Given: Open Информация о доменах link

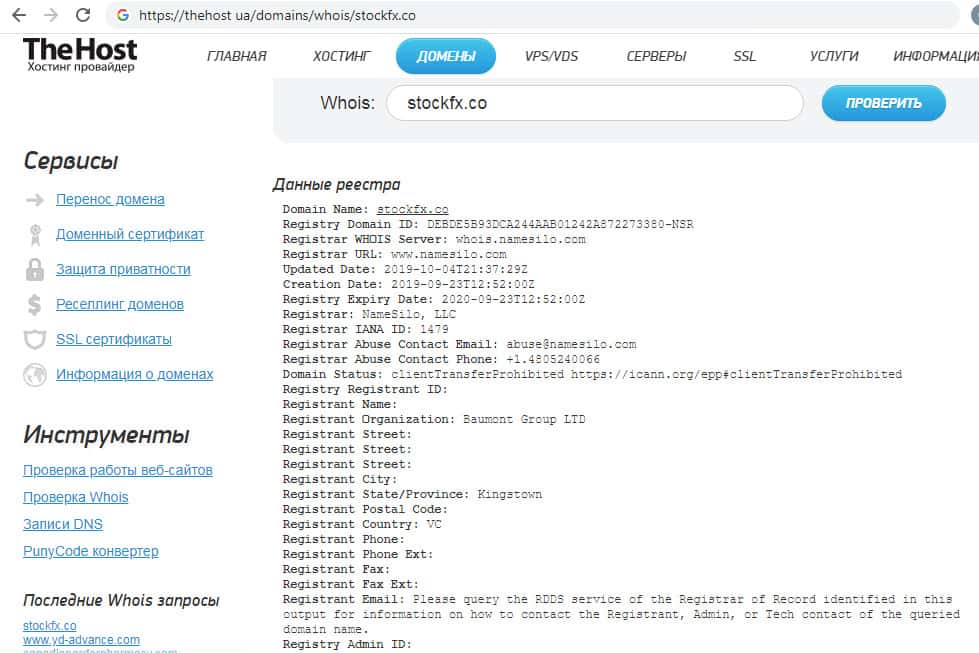Looking at the screenshot, I should tap(134, 374).
